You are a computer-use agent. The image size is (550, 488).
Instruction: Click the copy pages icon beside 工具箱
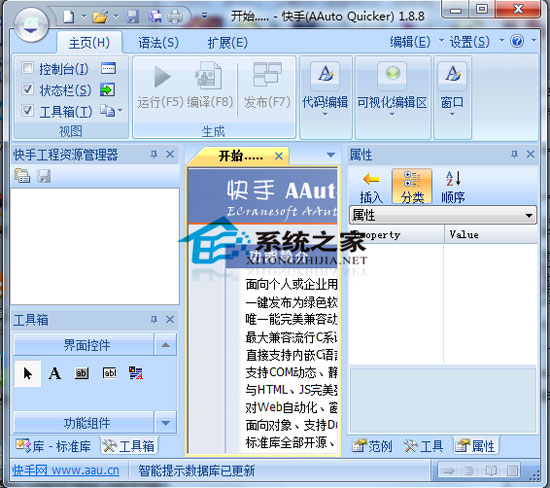coord(107,111)
